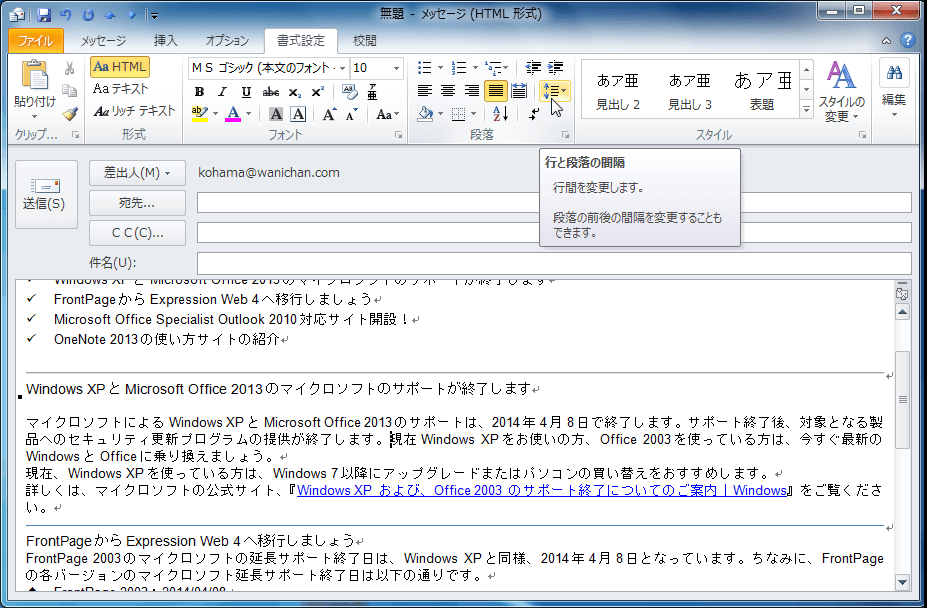Apply the yellow text highlight color
Image resolution: width=927 pixels, height=608 pixels.
[x=200, y=114]
